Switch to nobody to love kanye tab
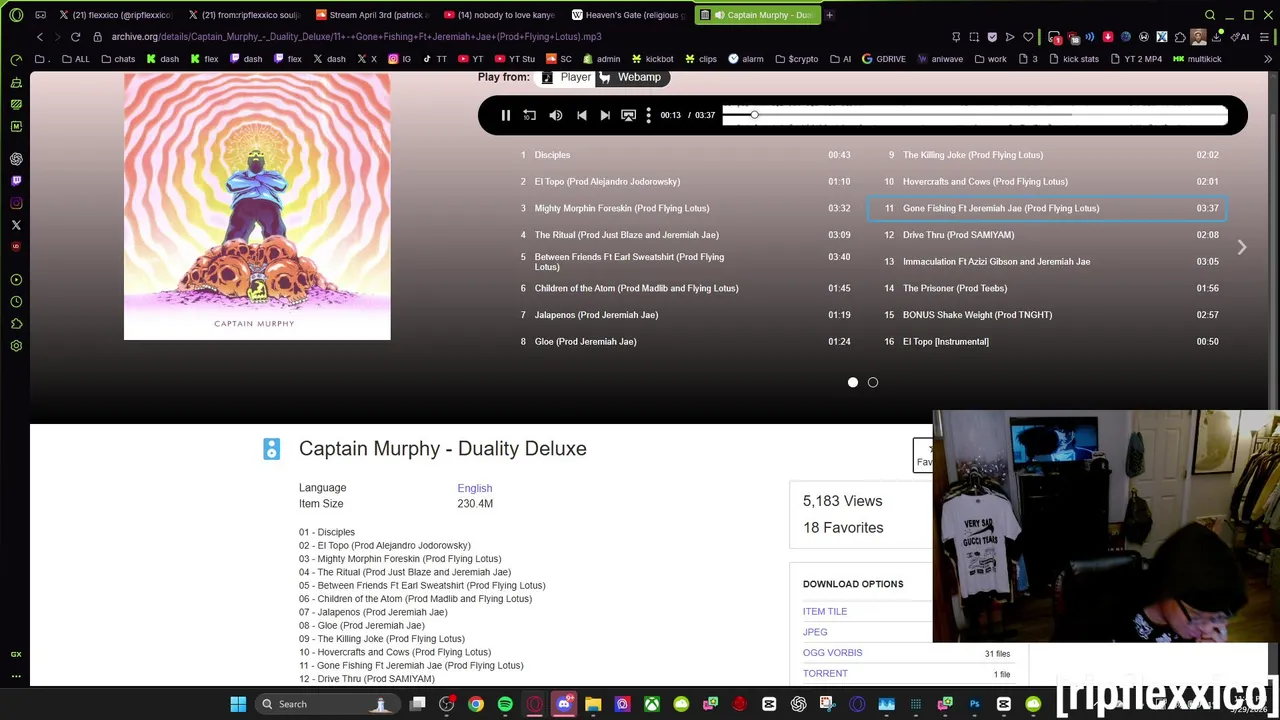This screenshot has height=720, width=1280. point(500,15)
